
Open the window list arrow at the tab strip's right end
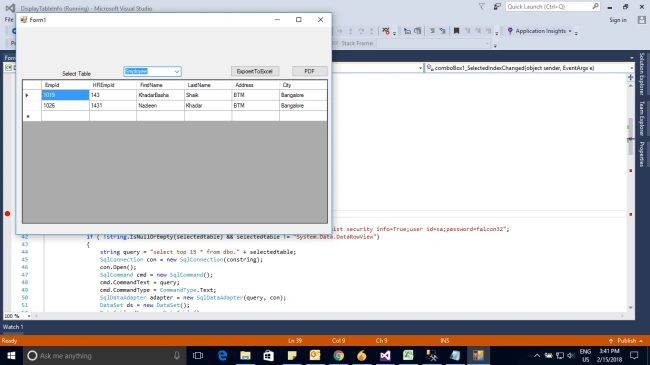632,58
